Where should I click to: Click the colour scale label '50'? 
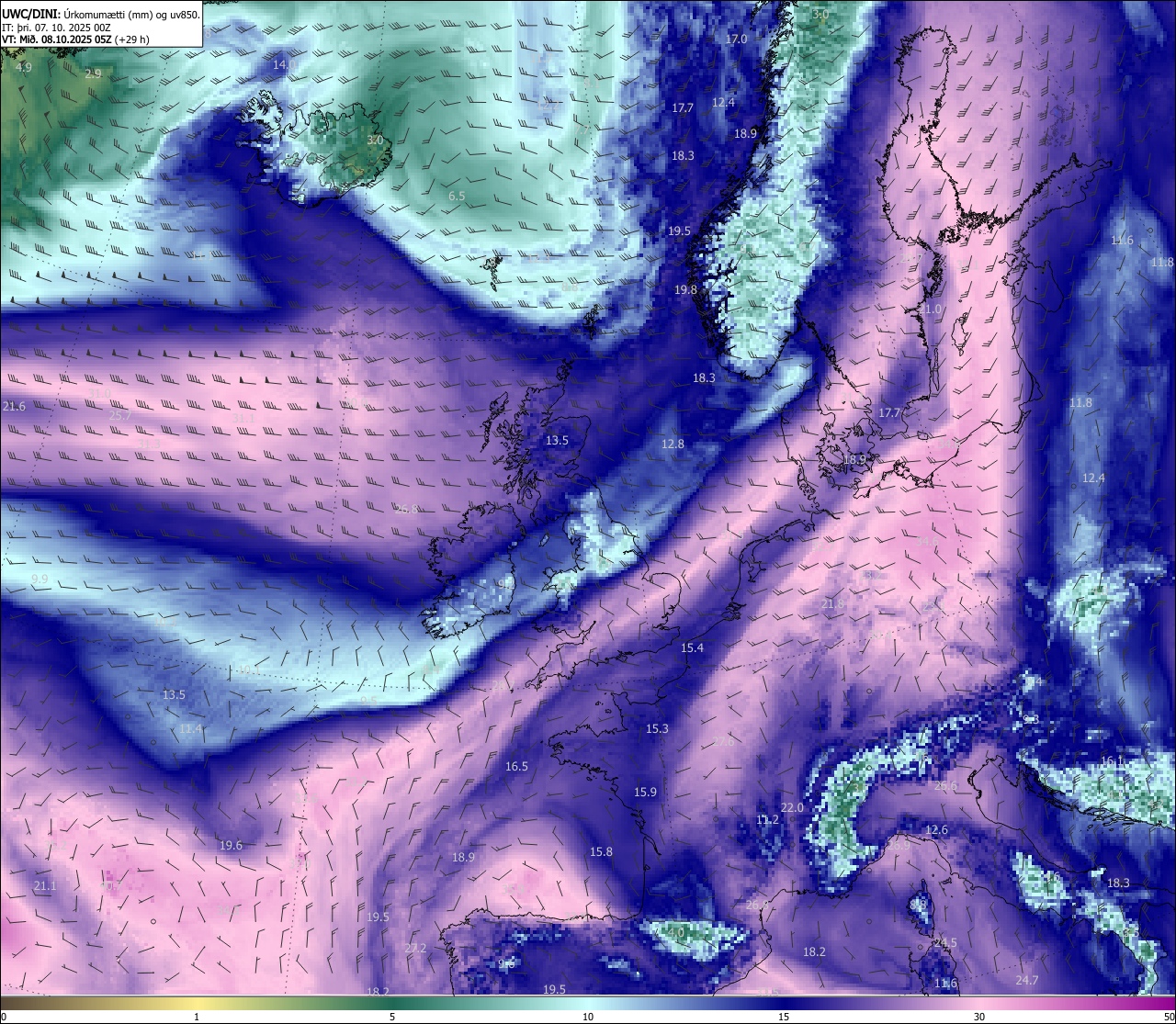click(1168, 1017)
